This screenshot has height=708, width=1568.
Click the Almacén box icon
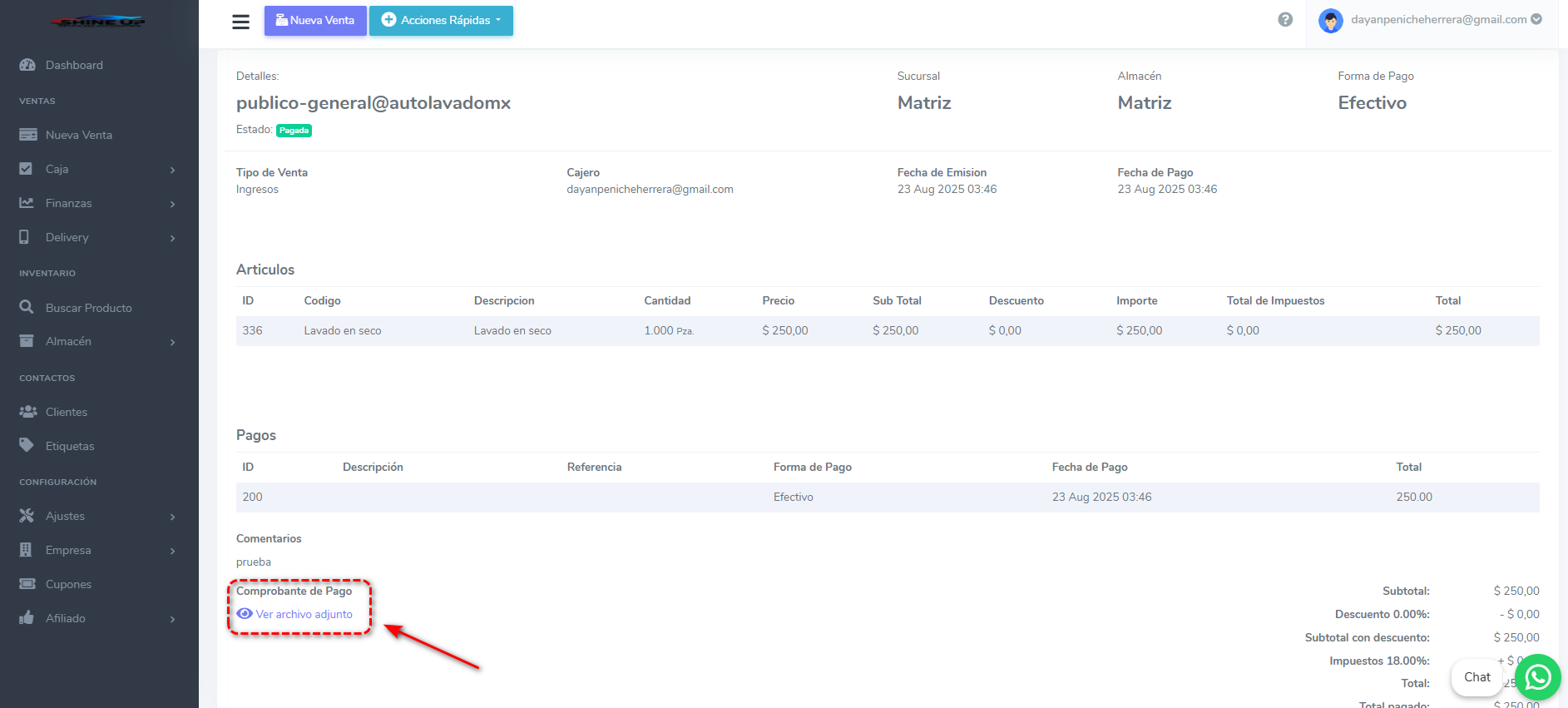pyautogui.click(x=27, y=341)
